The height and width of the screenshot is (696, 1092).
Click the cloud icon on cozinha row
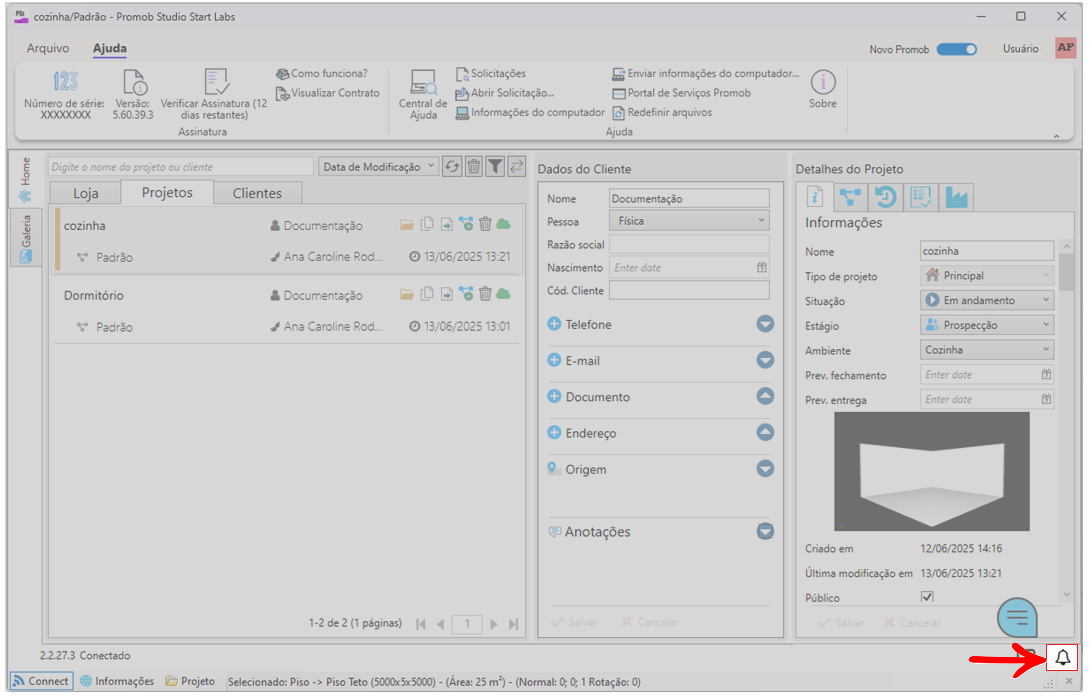pos(504,224)
